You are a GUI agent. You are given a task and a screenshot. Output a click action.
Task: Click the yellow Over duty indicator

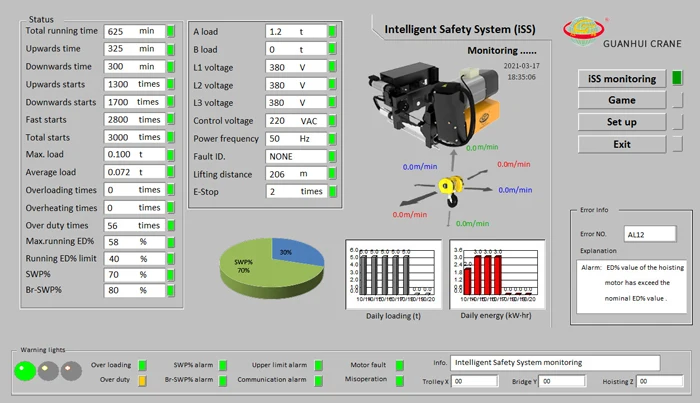point(142,381)
